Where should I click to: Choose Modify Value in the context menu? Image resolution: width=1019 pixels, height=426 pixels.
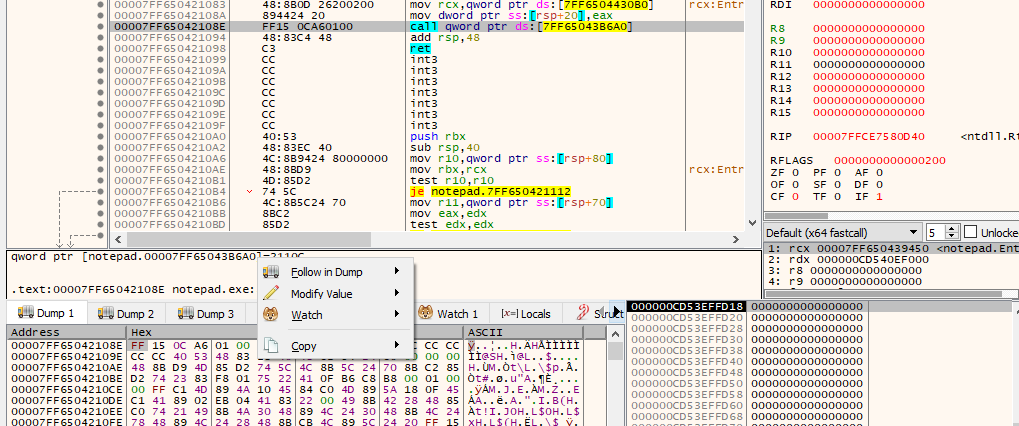(335, 294)
